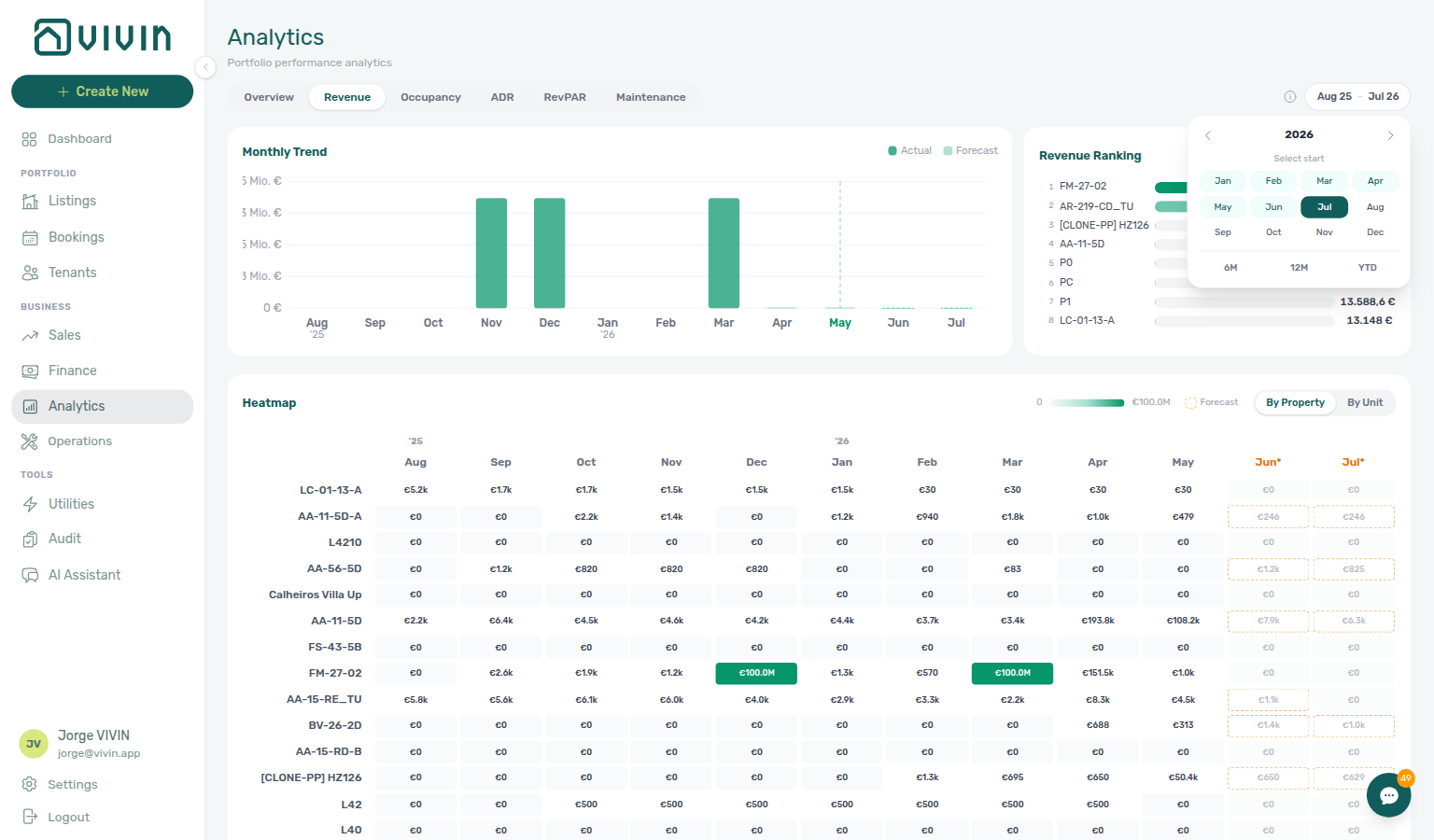Screen dimensions: 1434x840
Task: Select Dec in the month picker
Action: coord(1375,232)
